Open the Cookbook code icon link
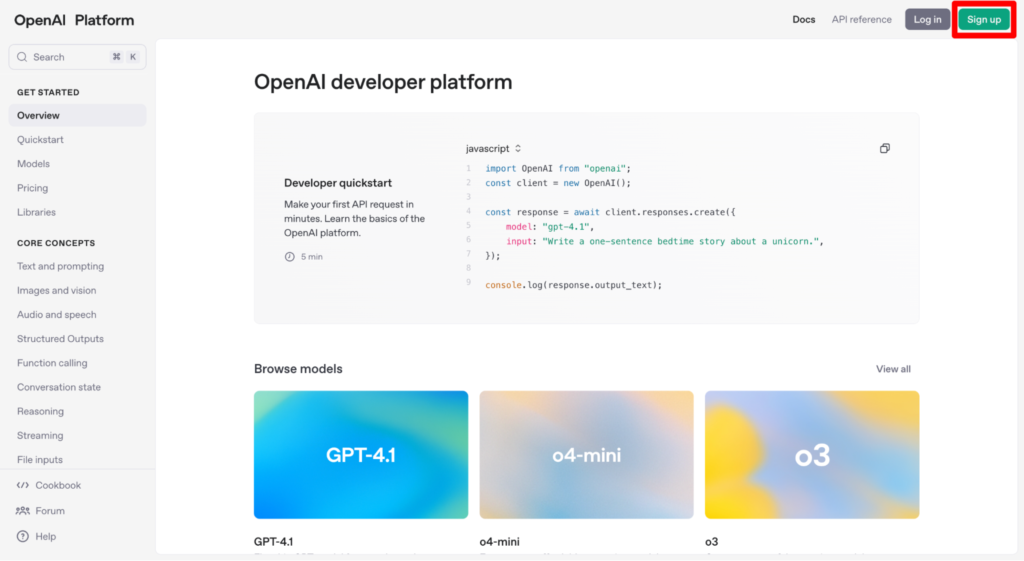Viewport: 1024px width, 561px height. click(x=23, y=486)
